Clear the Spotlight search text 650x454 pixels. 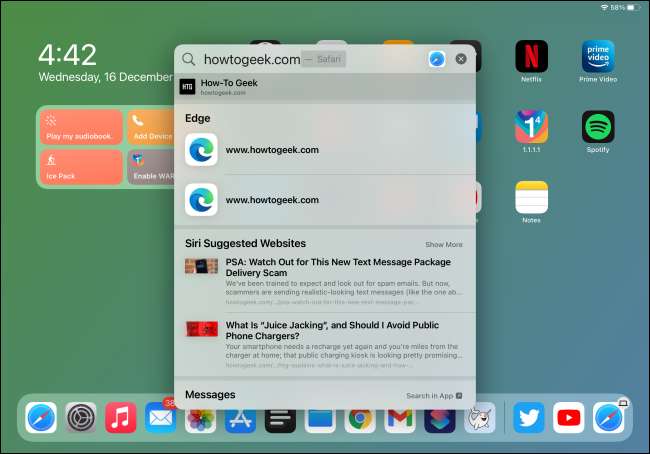point(461,59)
